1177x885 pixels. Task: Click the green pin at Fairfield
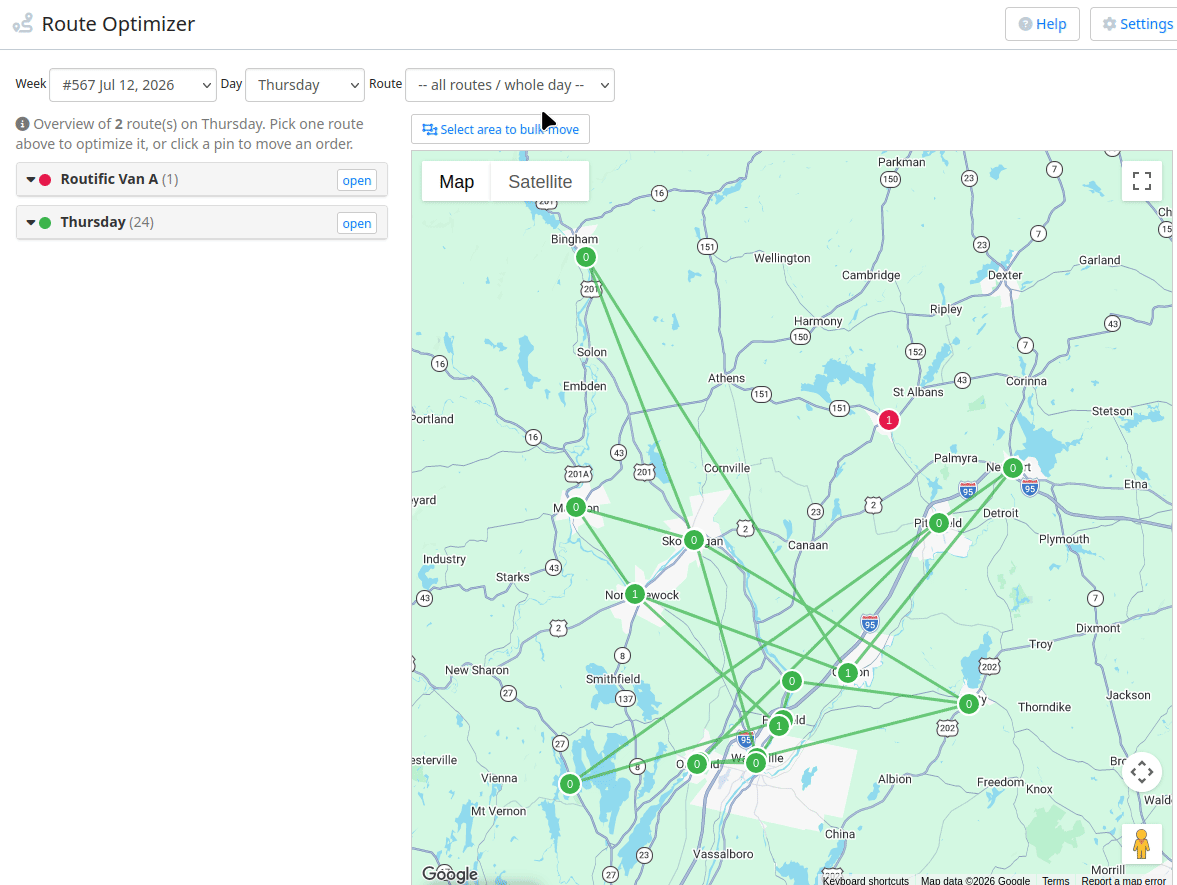779,726
